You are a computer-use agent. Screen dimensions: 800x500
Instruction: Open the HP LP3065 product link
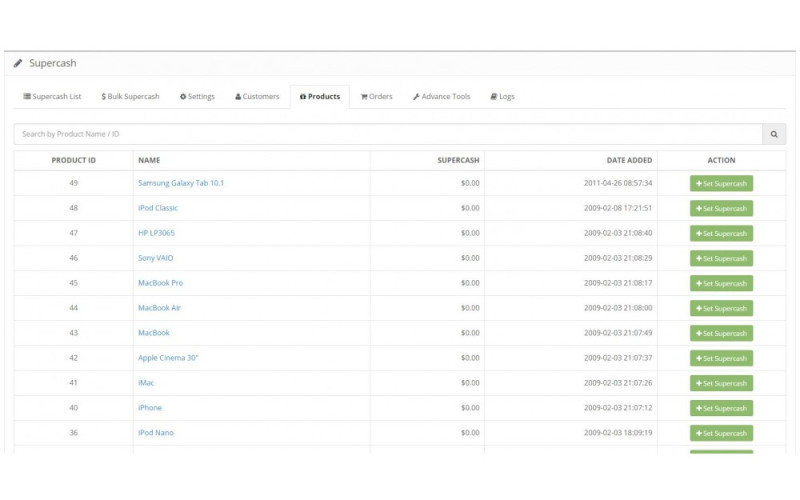point(156,233)
